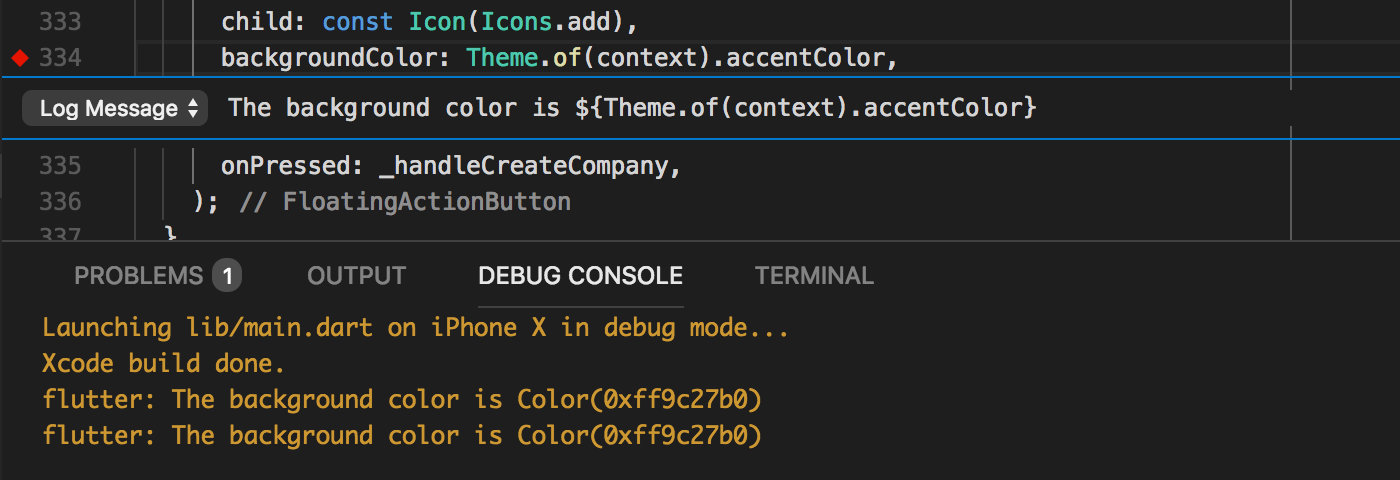Viewport: 1400px width, 480px height.
Task: Click the 'Xcode build done.' console line
Action: pyautogui.click(x=164, y=363)
